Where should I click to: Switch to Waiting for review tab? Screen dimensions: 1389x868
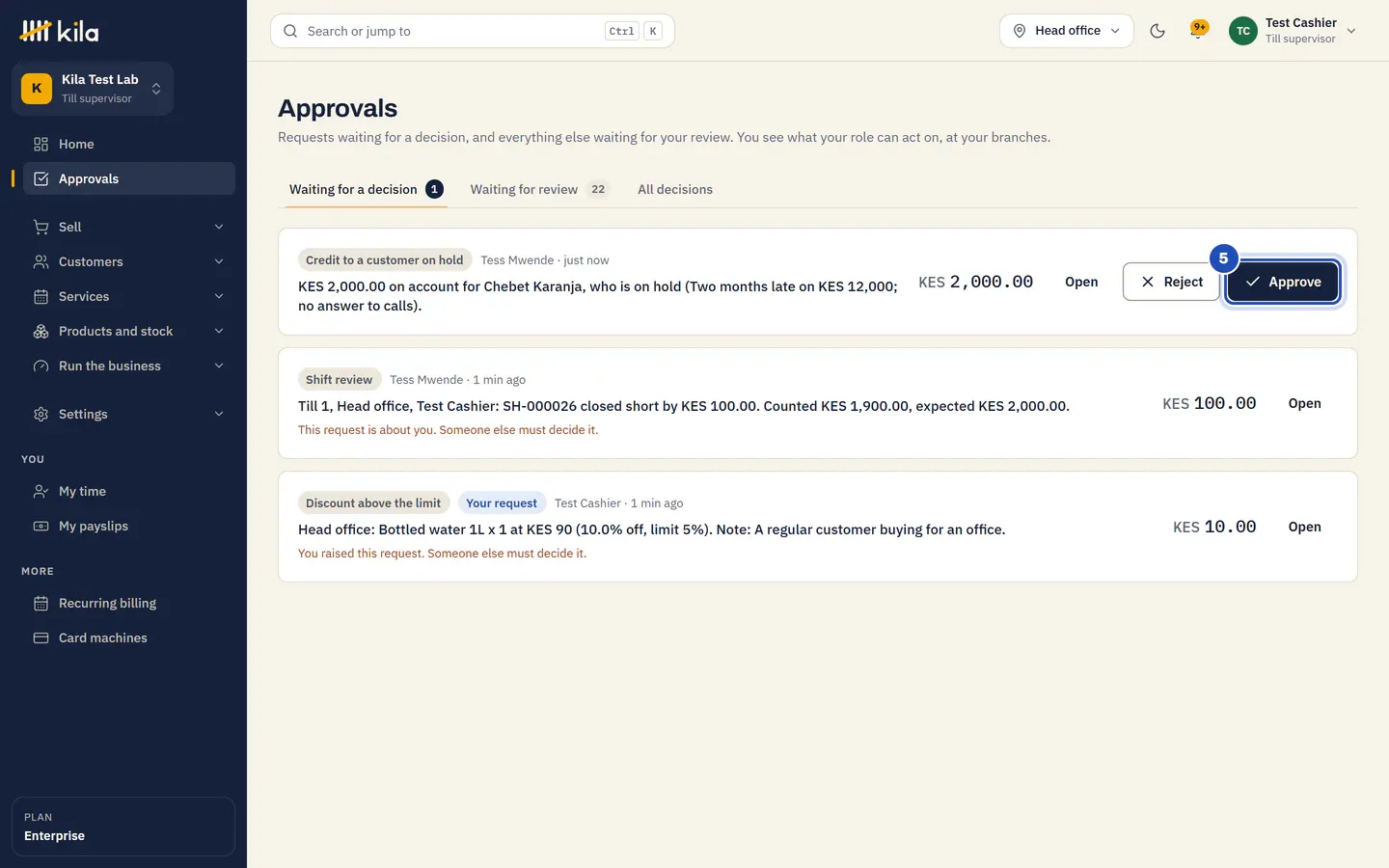[x=539, y=189]
